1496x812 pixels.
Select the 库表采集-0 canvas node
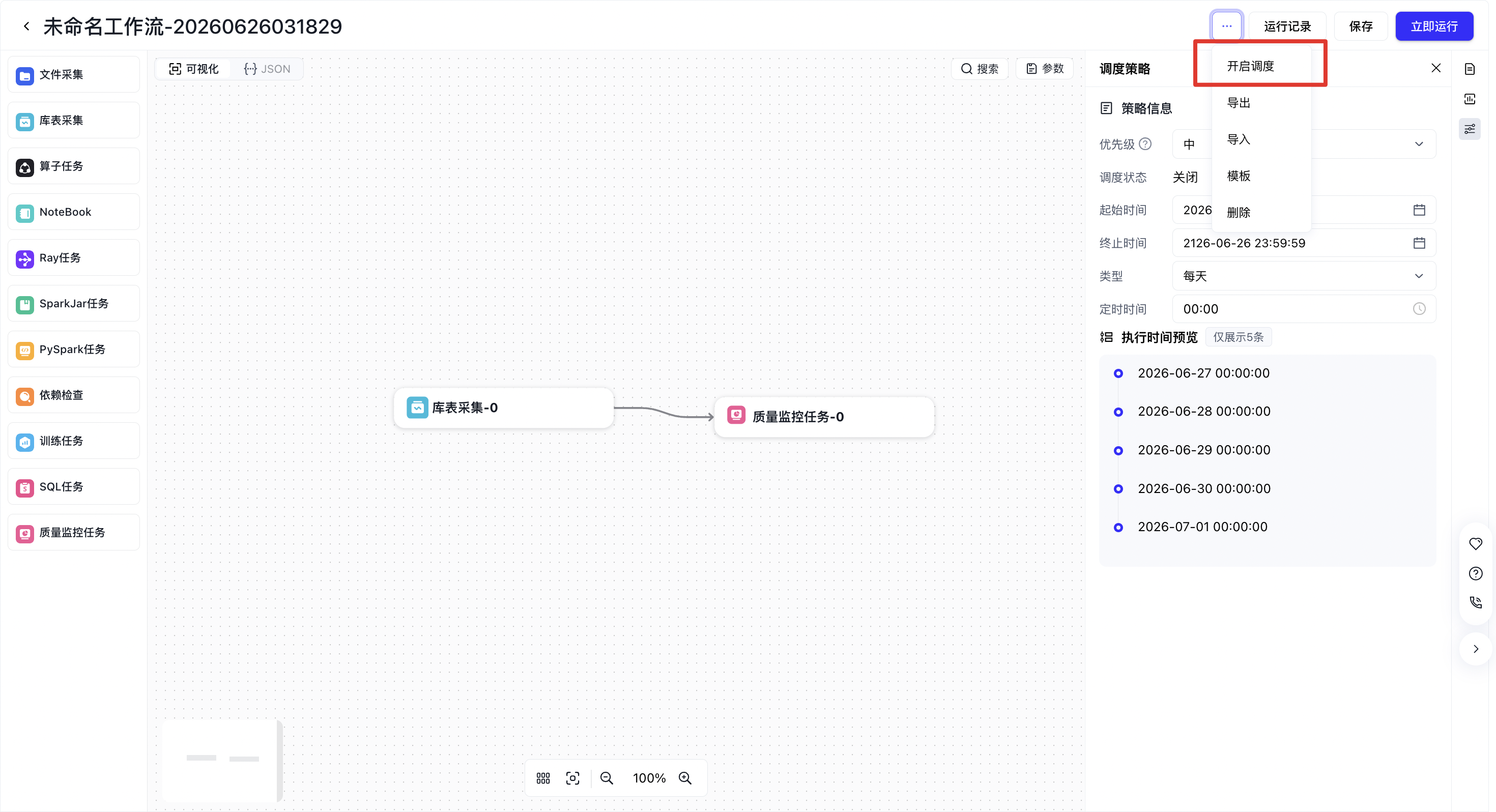504,408
